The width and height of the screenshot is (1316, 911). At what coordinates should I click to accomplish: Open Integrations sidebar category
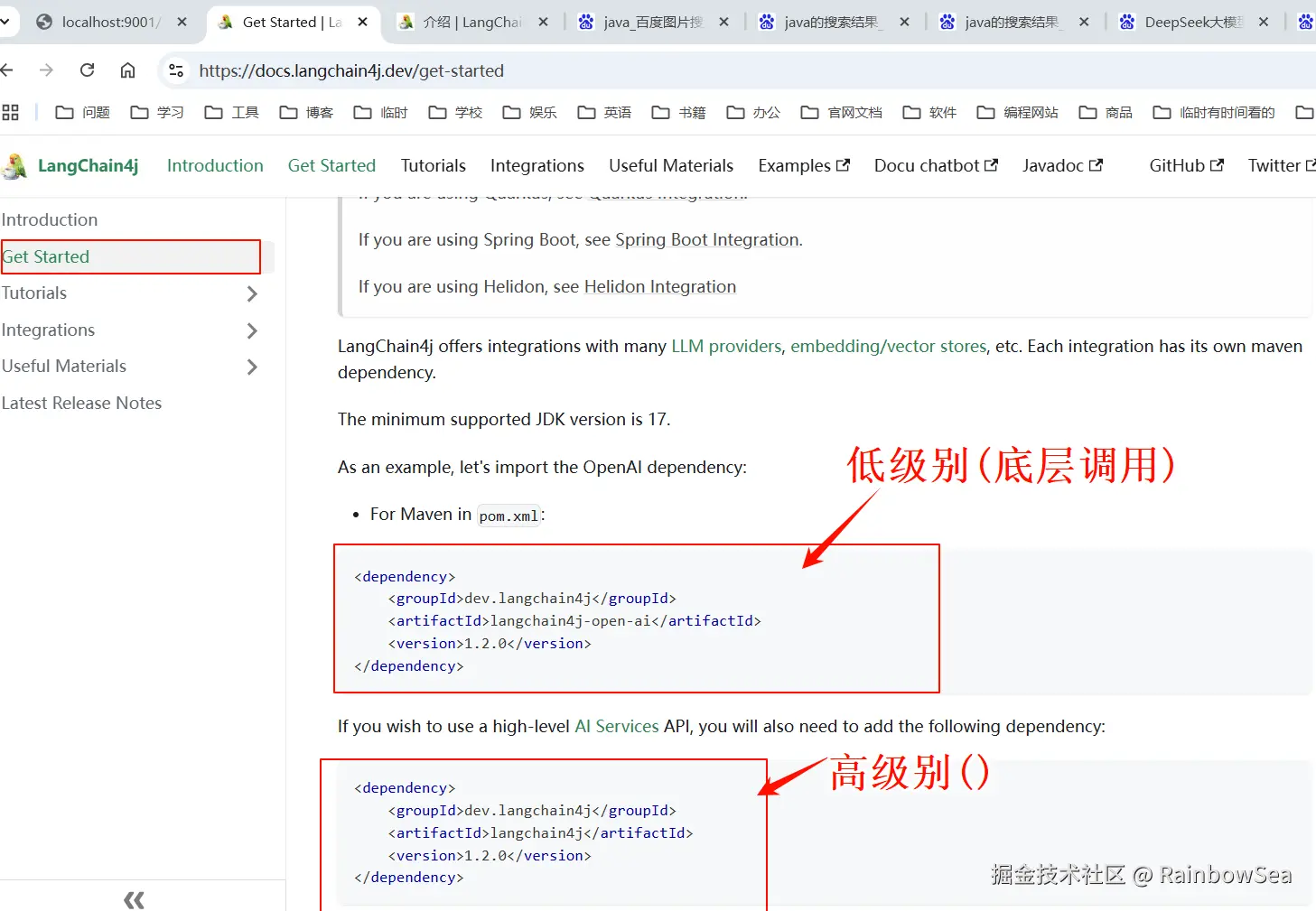[48, 330]
